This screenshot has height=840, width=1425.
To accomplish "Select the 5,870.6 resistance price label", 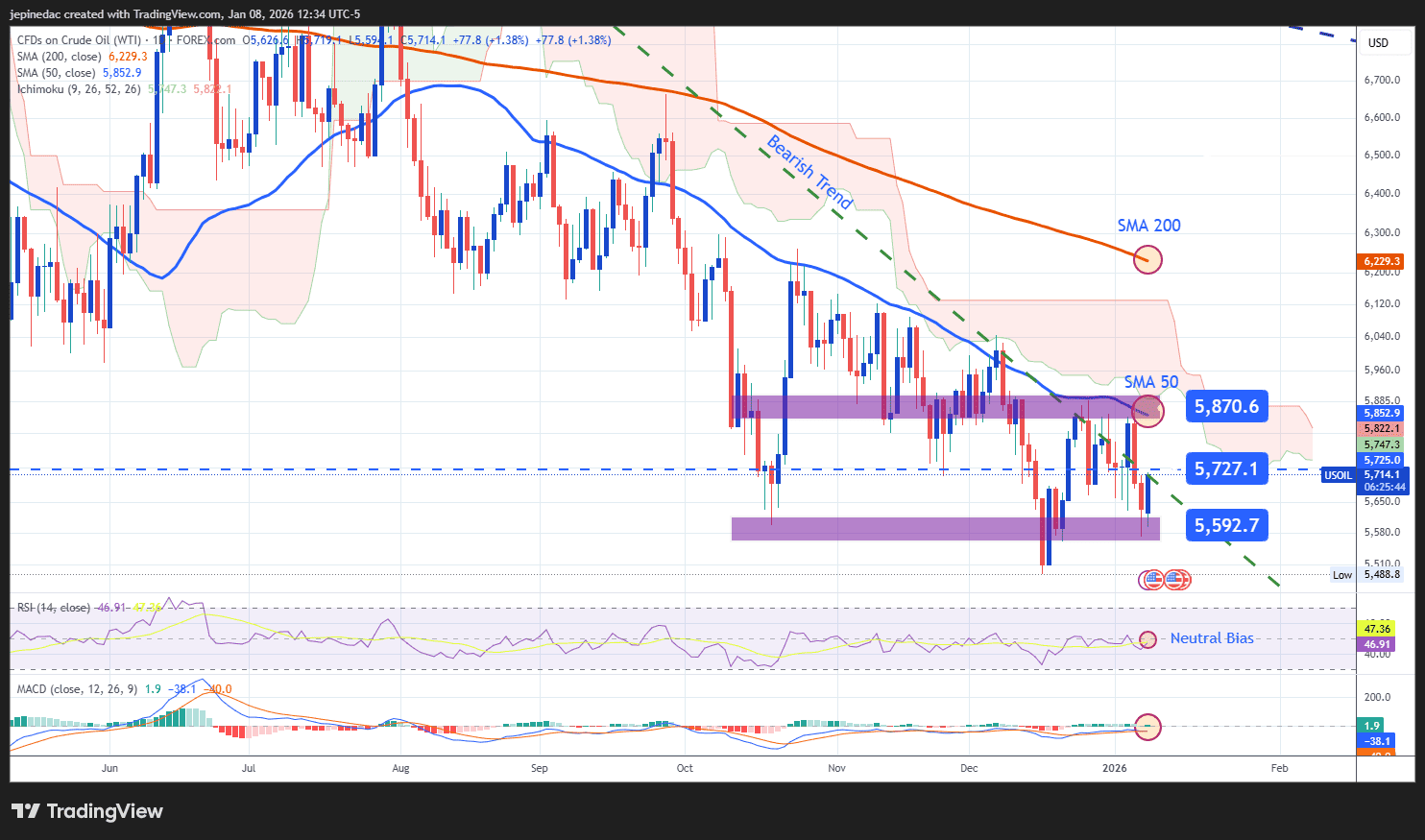I will coord(1226,406).
